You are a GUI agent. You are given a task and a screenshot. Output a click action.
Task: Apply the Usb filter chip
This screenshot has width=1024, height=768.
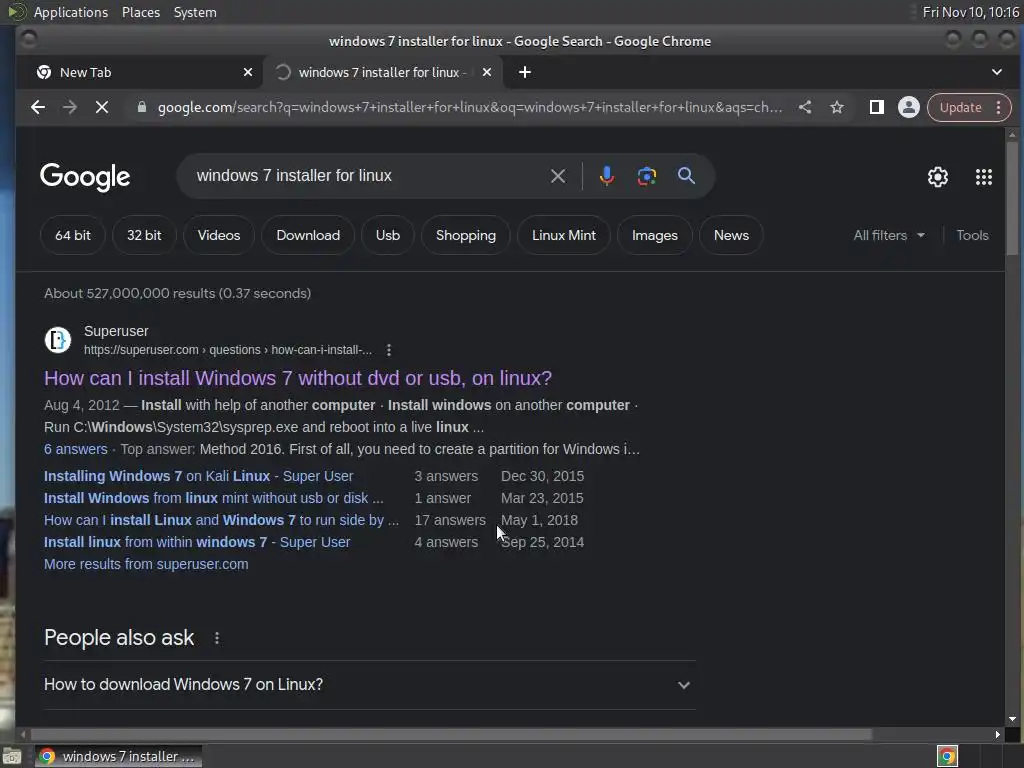(x=387, y=235)
